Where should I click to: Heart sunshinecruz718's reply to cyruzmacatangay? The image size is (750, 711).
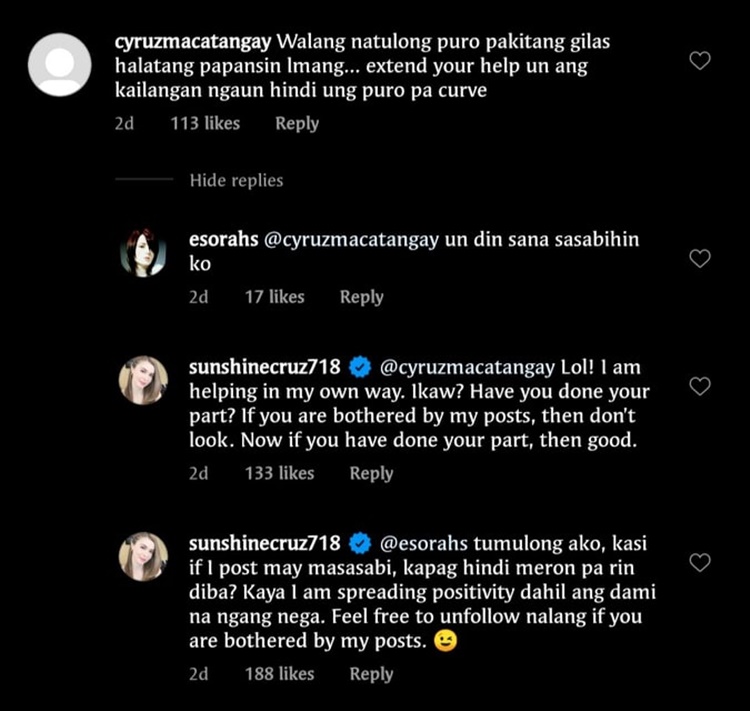pyautogui.click(x=700, y=386)
